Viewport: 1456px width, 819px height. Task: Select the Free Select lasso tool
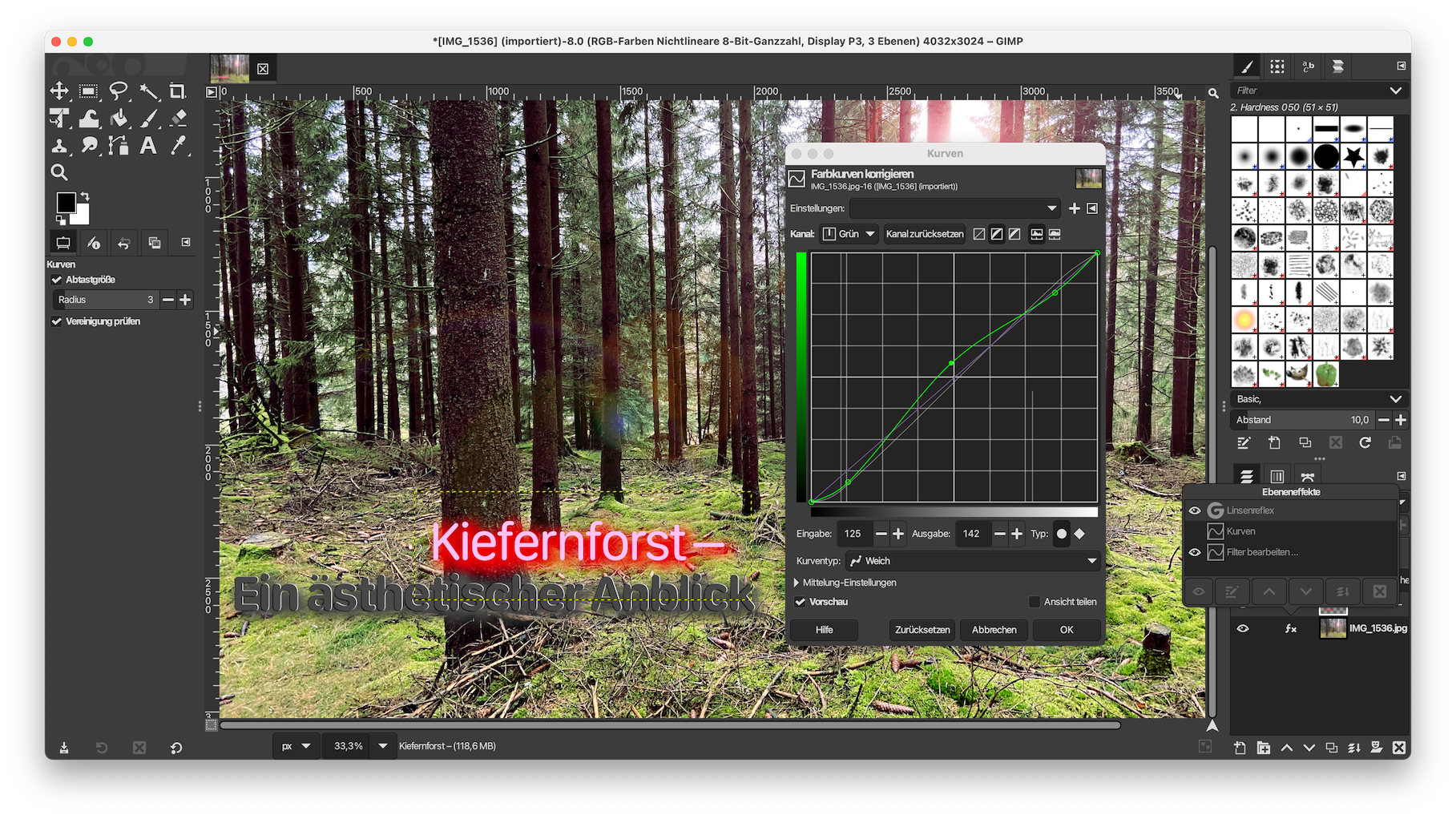click(x=119, y=91)
